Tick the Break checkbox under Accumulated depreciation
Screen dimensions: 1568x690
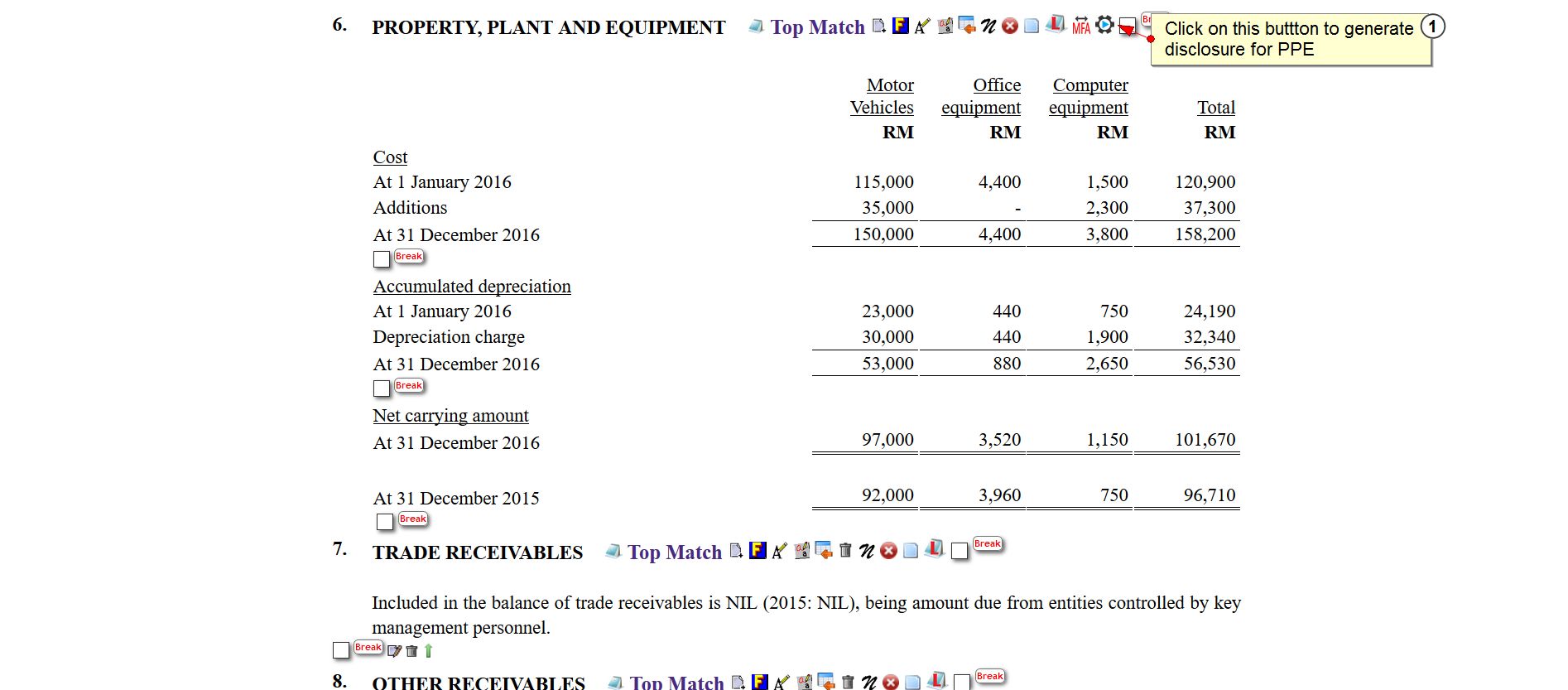point(382,388)
